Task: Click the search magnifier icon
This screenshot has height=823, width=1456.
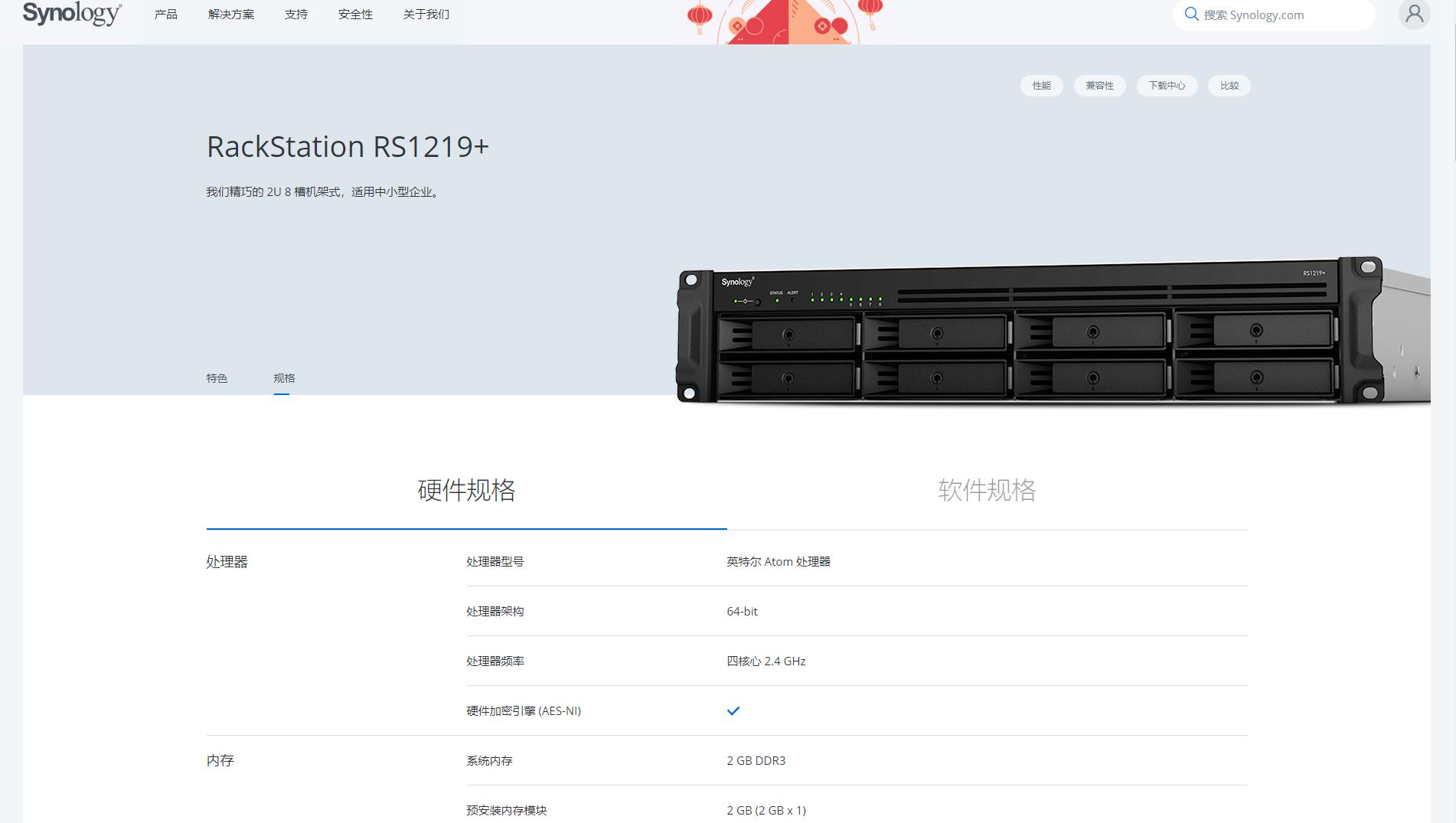Action: 1191,15
